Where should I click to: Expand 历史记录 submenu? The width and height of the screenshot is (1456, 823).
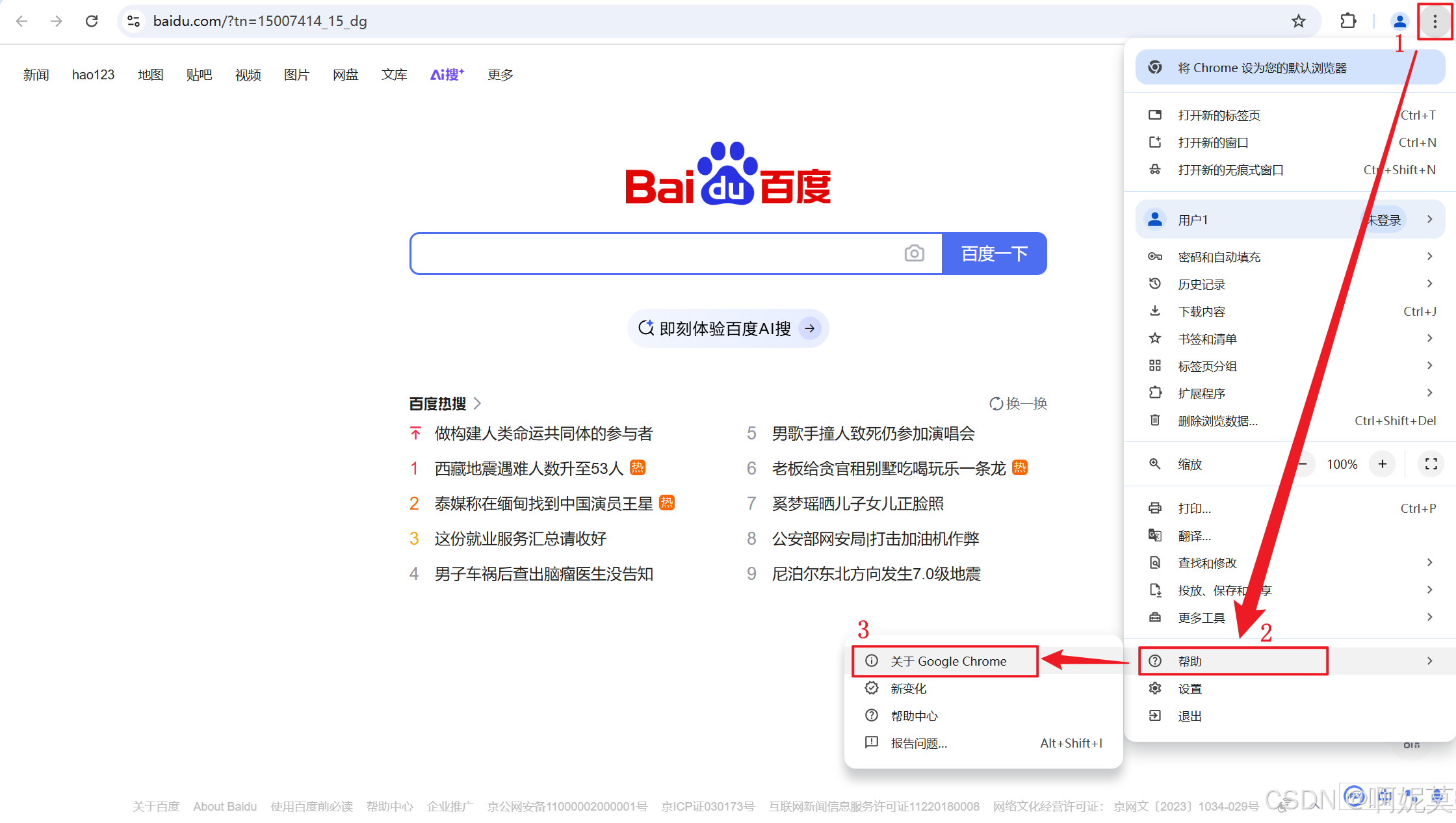pos(1290,284)
